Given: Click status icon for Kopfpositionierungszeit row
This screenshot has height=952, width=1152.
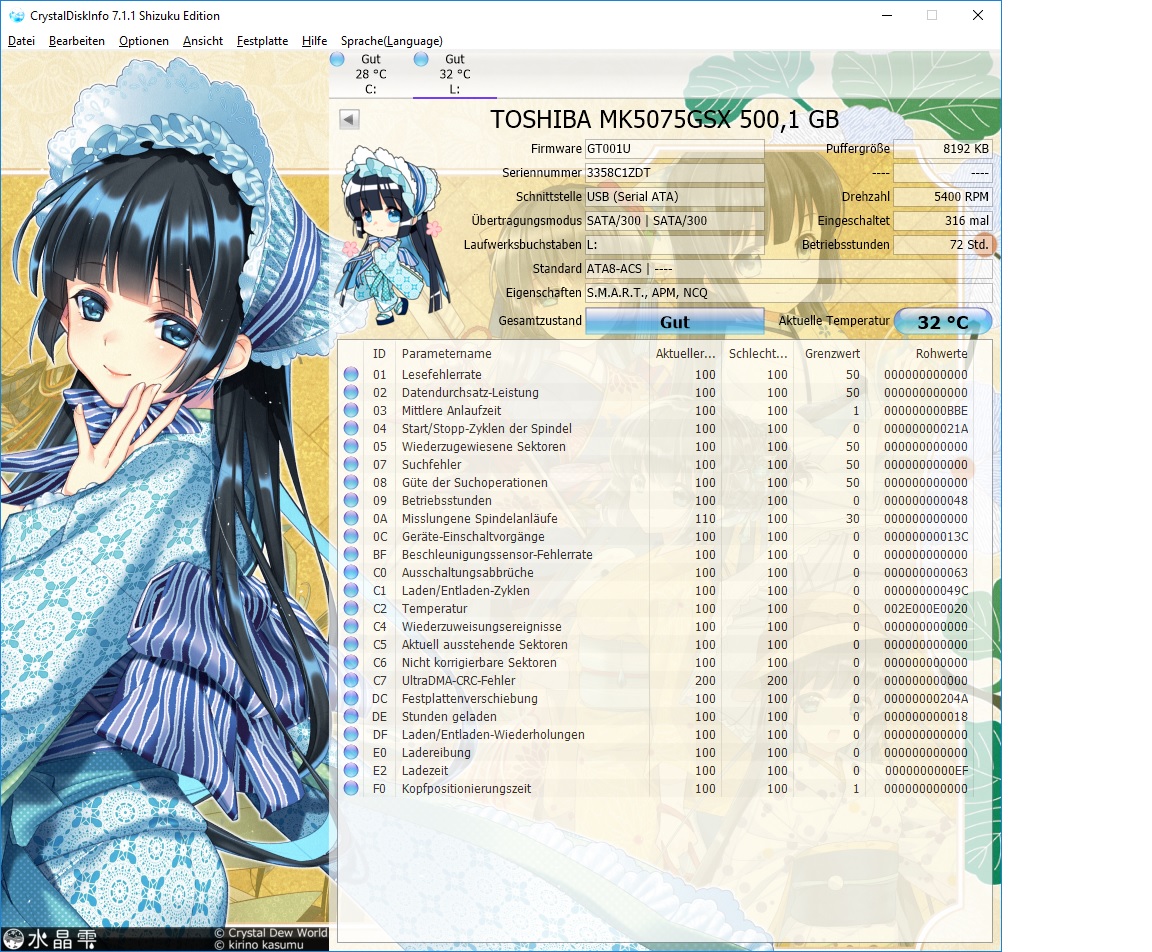Looking at the screenshot, I should [x=351, y=788].
